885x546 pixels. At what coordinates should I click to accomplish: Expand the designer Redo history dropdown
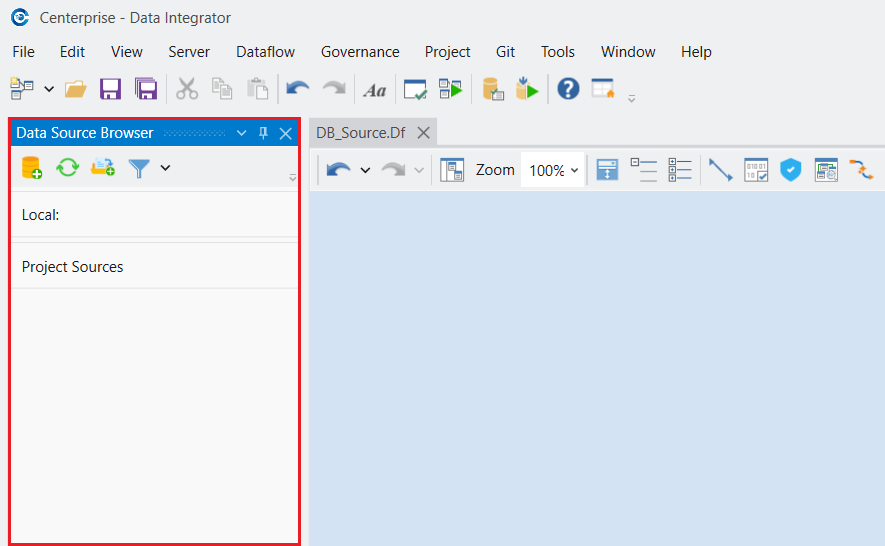coord(419,170)
